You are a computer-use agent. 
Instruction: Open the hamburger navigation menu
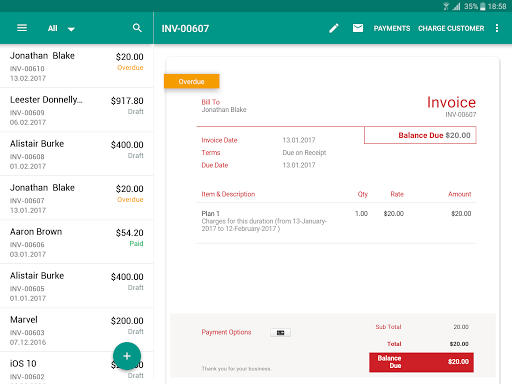[x=22, y=28]
